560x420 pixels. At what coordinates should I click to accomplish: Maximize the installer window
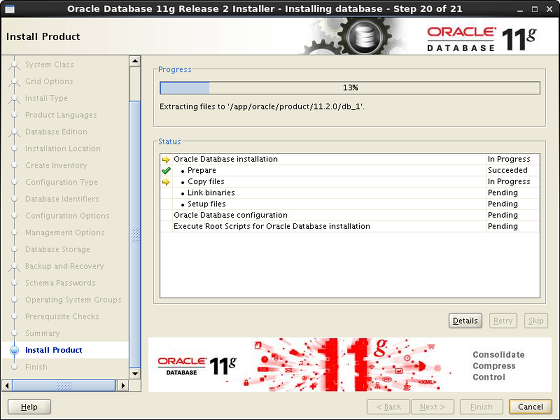(535, 9)
